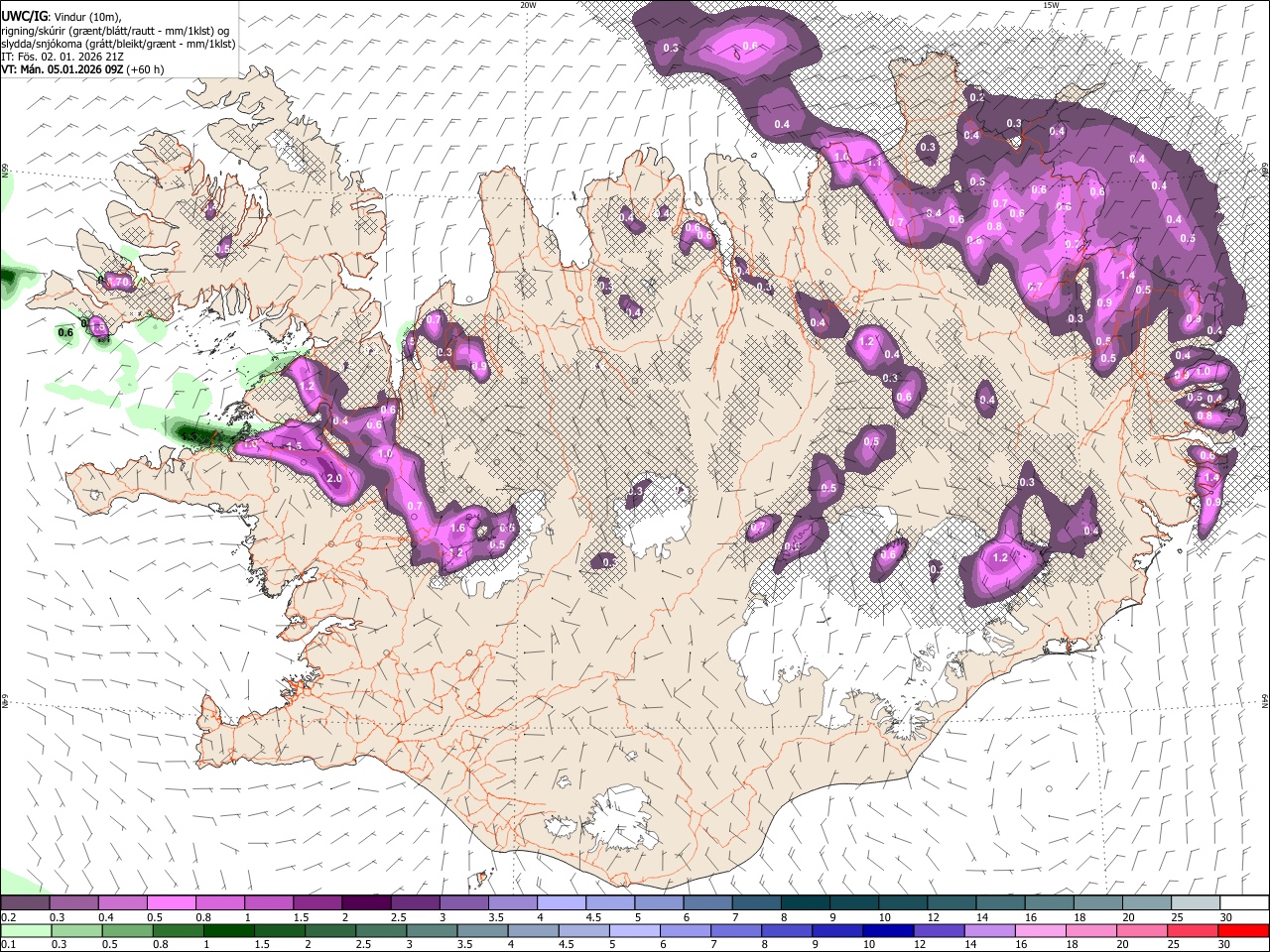Click the UWC/IG title in header
This screenshot has width=1270, height=952.
(24, 17)
